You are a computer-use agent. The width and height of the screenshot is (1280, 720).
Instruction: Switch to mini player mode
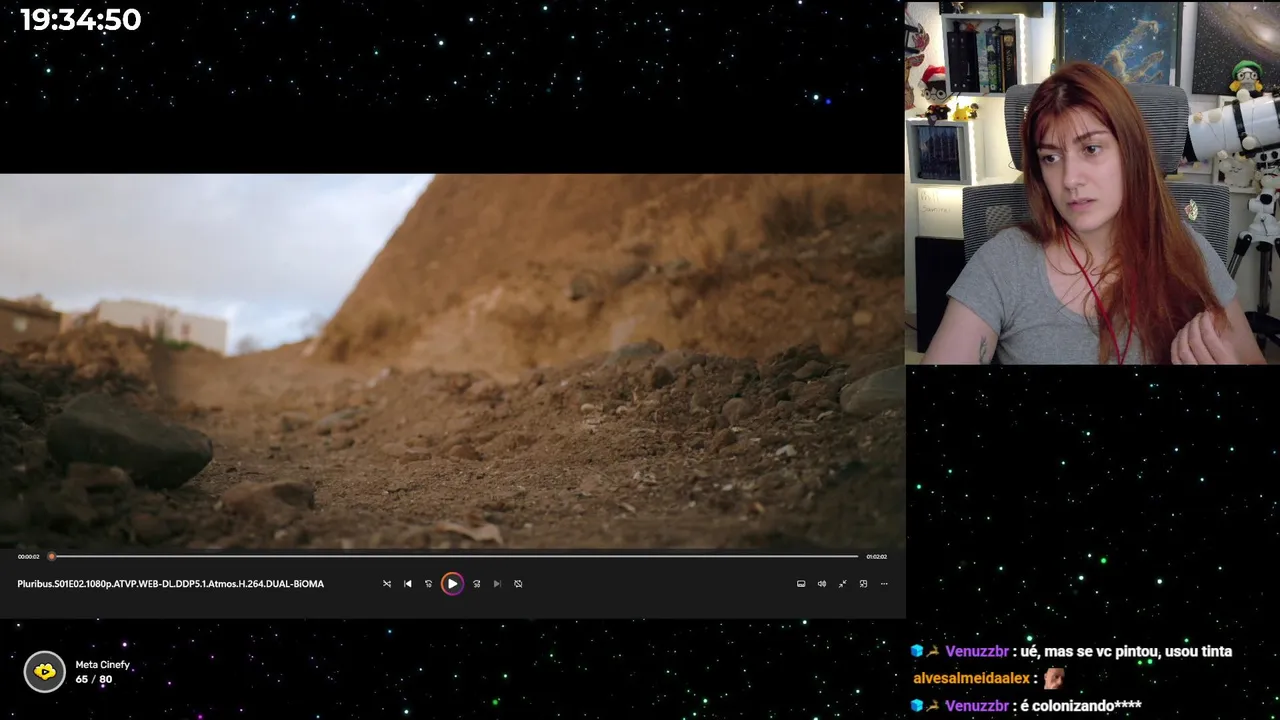(x=863, y=584)
